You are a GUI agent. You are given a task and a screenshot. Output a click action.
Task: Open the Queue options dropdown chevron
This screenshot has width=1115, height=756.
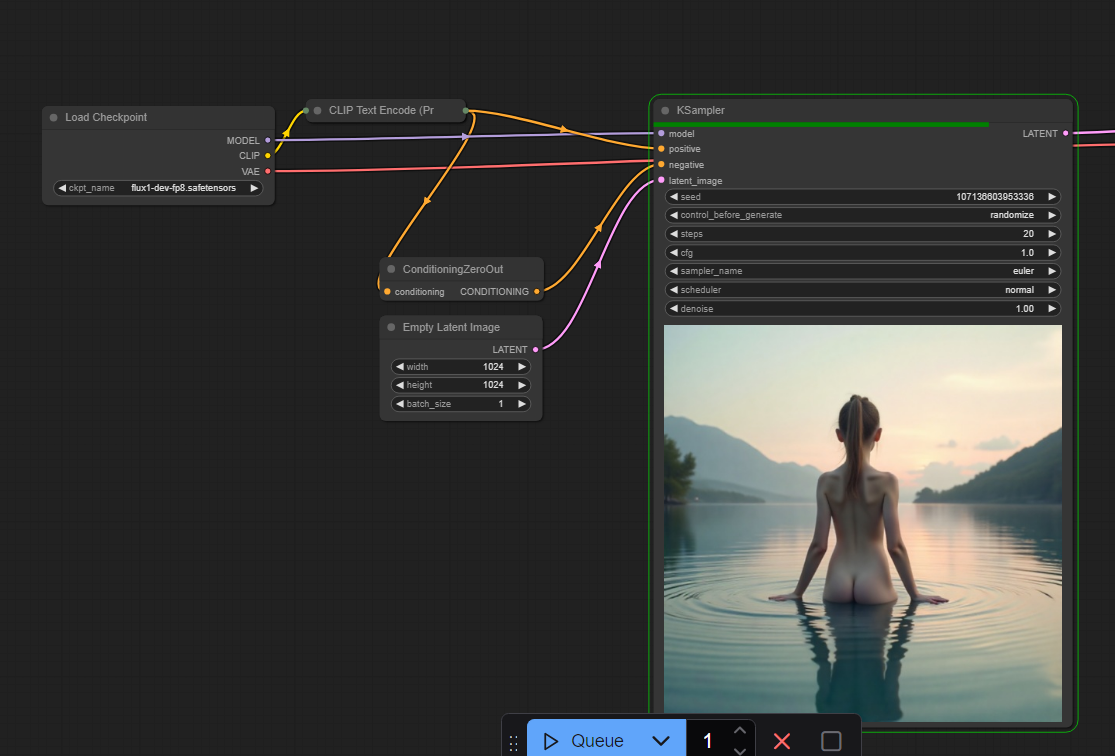(661, 740)
